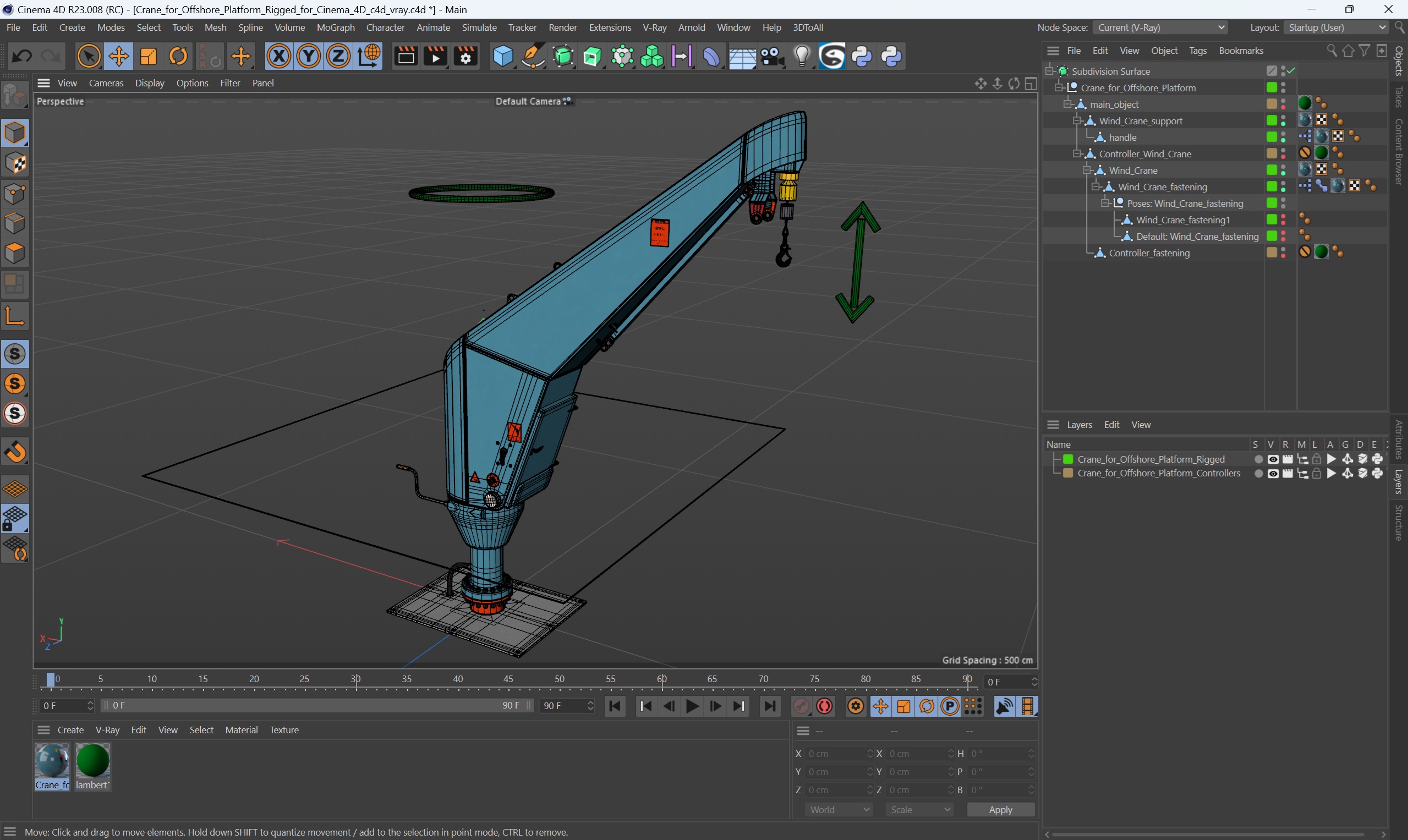Screen dimensions: 1408x840
Task: Activate the Scale tool in top toolbar
Action: tap(149, 56)
